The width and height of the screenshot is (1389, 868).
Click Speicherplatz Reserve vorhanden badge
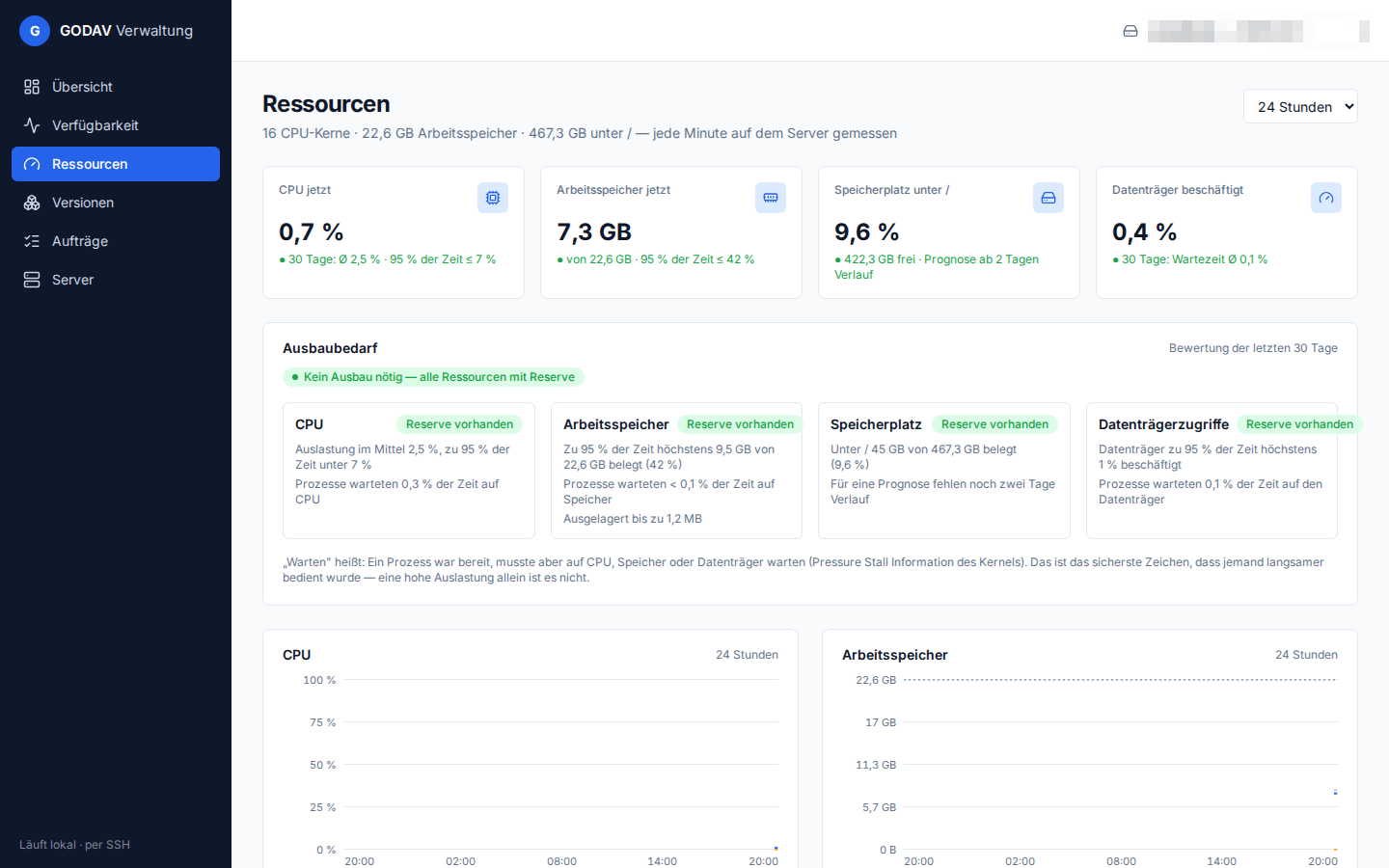(994, 424)
